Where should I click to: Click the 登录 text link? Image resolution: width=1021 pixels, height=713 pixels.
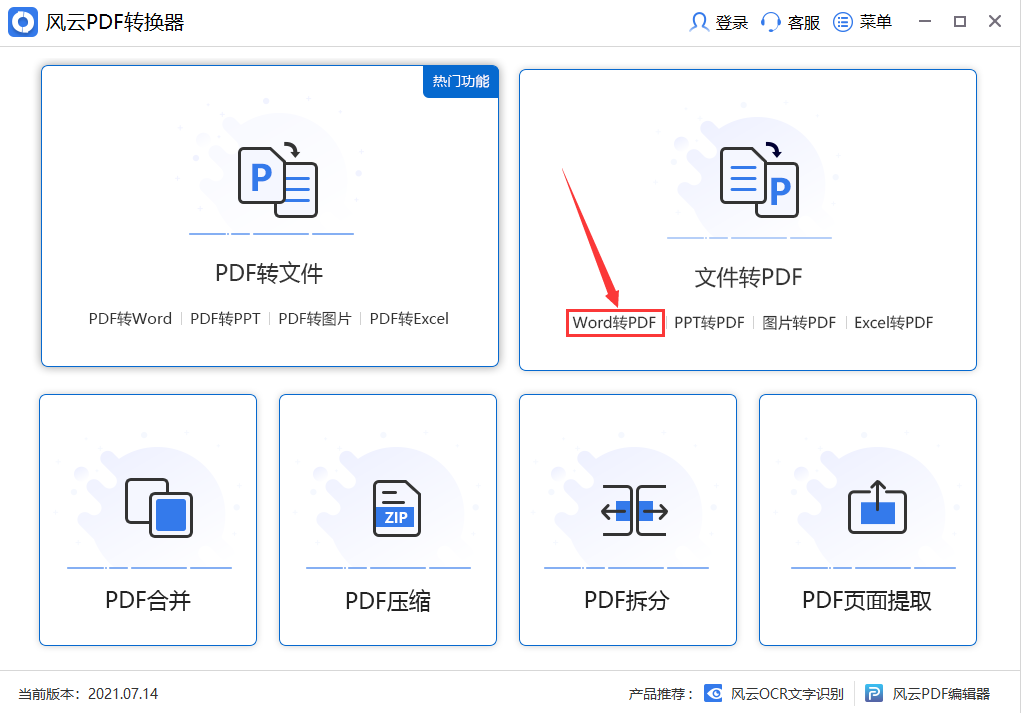coord(731,23)
